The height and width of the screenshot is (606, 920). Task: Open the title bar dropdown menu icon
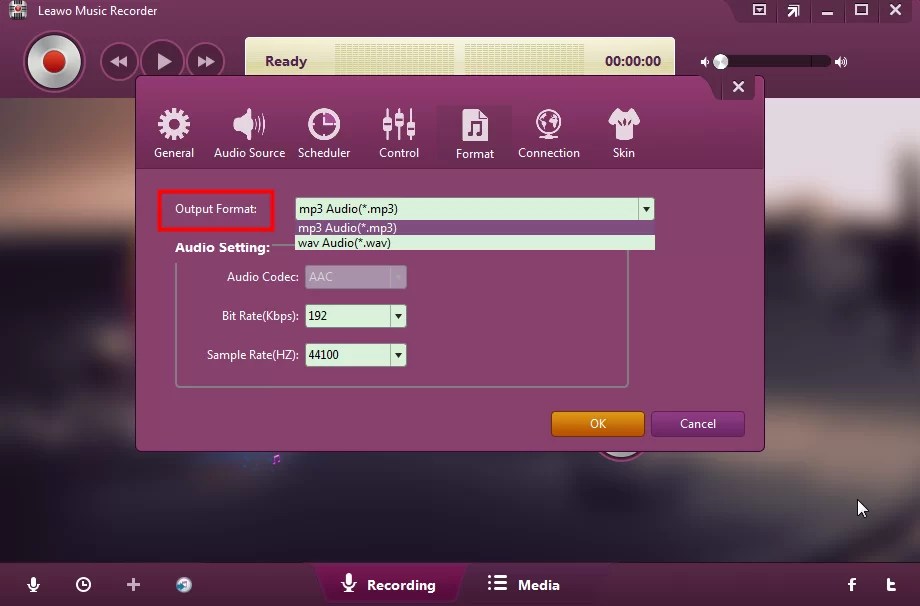[759, 10]
